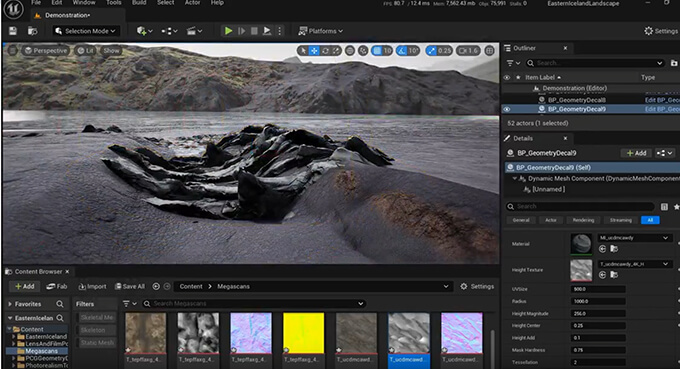Click the Outliner search field
The width and height of the screenshot is (680, 369).
(595, 63)
